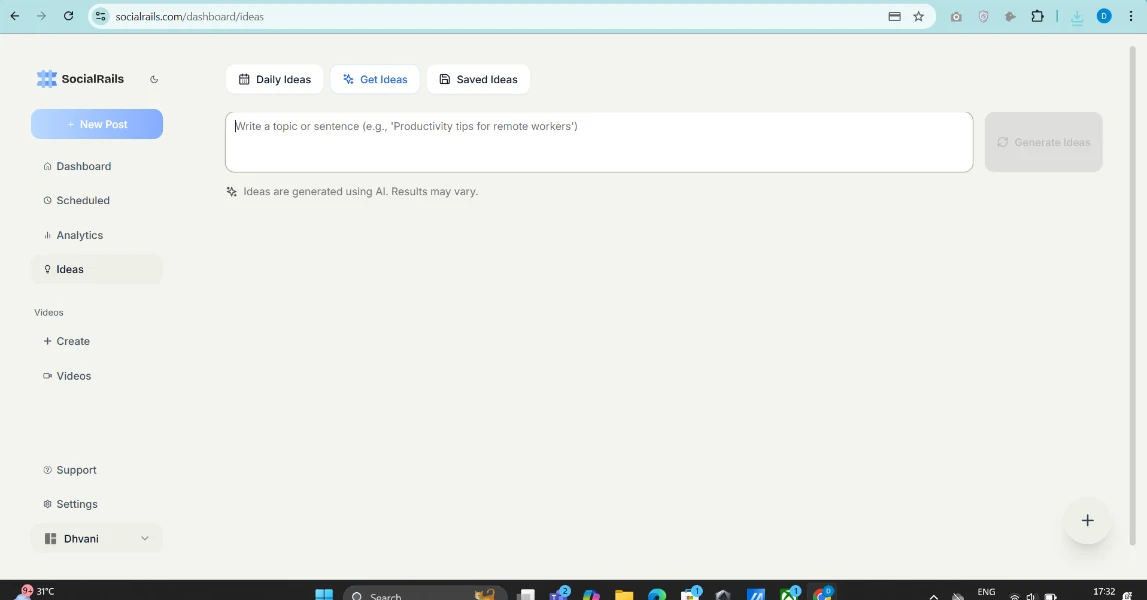1147x600 pixels.
Task: Click Chrome icon in taskbar
Action: pyautogui.click(x=824, y=593)
